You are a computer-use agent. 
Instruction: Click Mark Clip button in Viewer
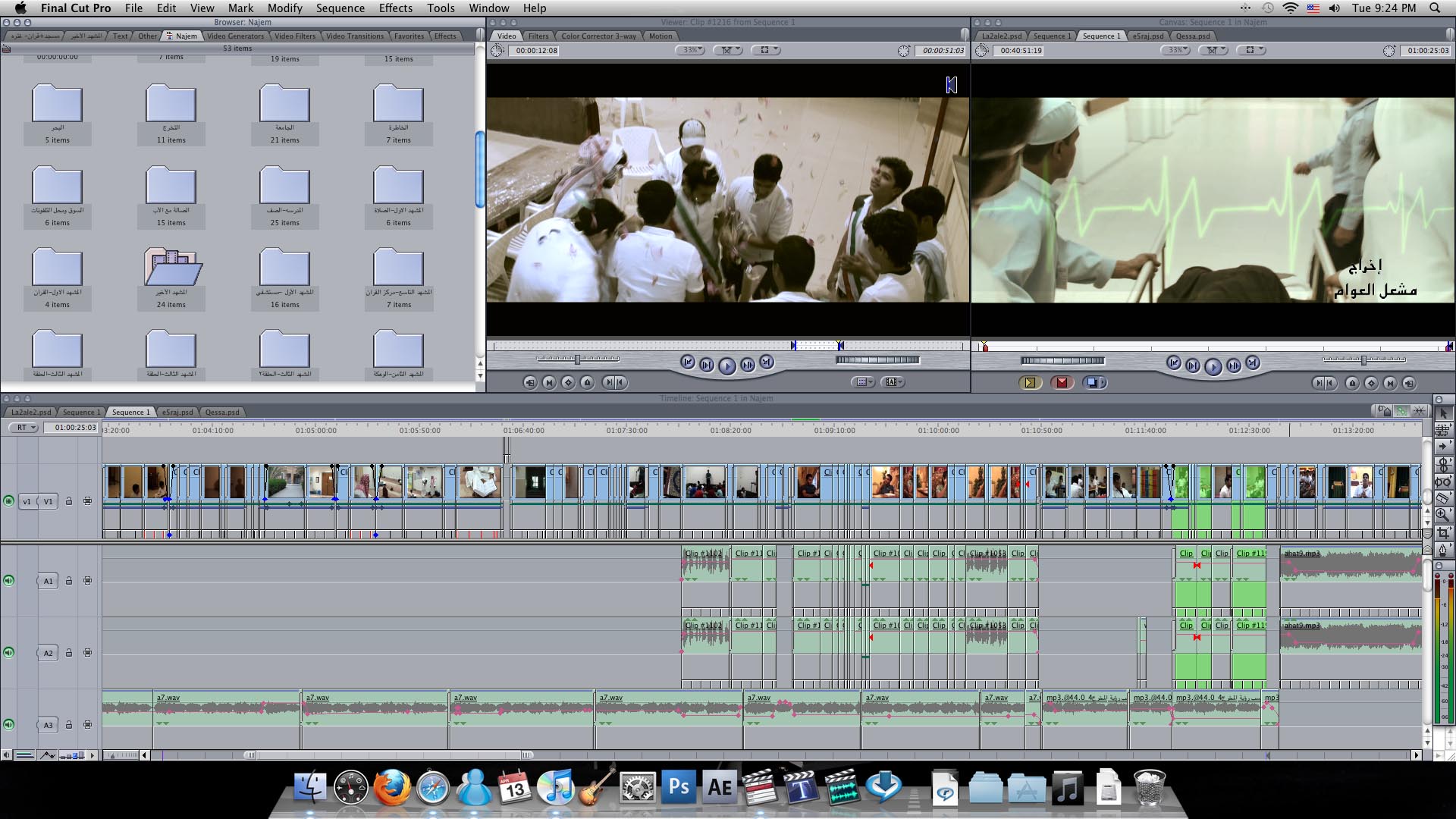(549, 383)
